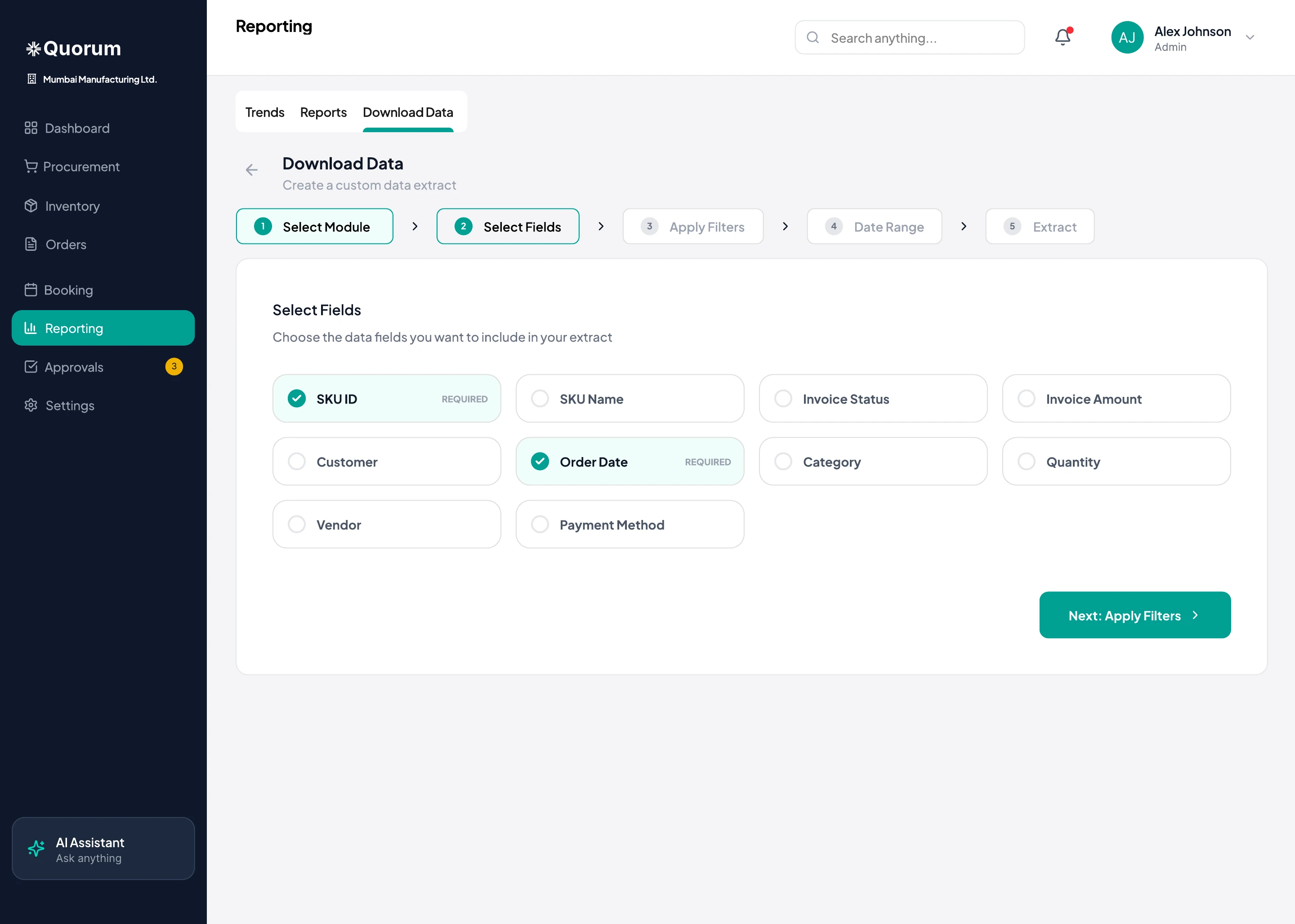Switch to the Trends tab

coord(265,112)
